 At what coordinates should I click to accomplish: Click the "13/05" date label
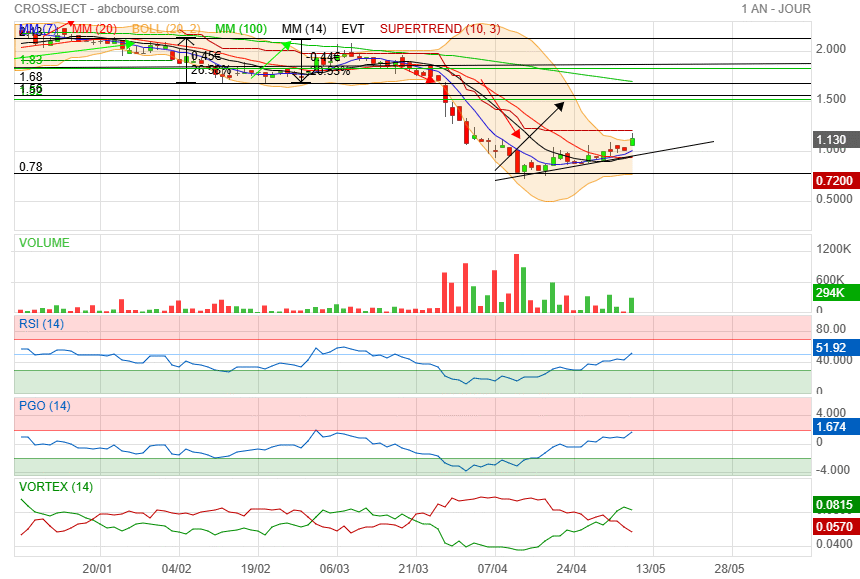[x=650, y=569]
